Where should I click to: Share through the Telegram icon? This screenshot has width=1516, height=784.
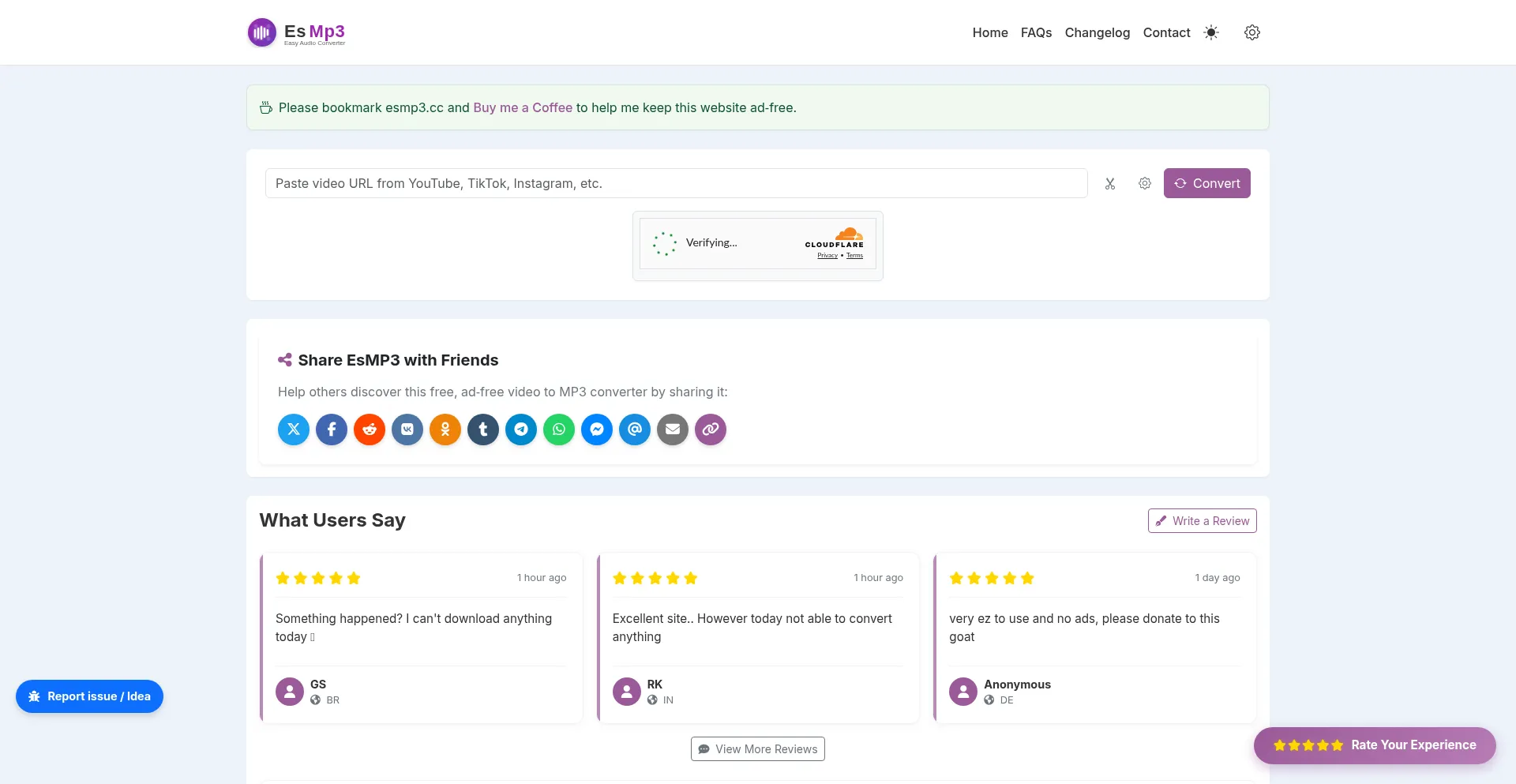tap(521, 430)
